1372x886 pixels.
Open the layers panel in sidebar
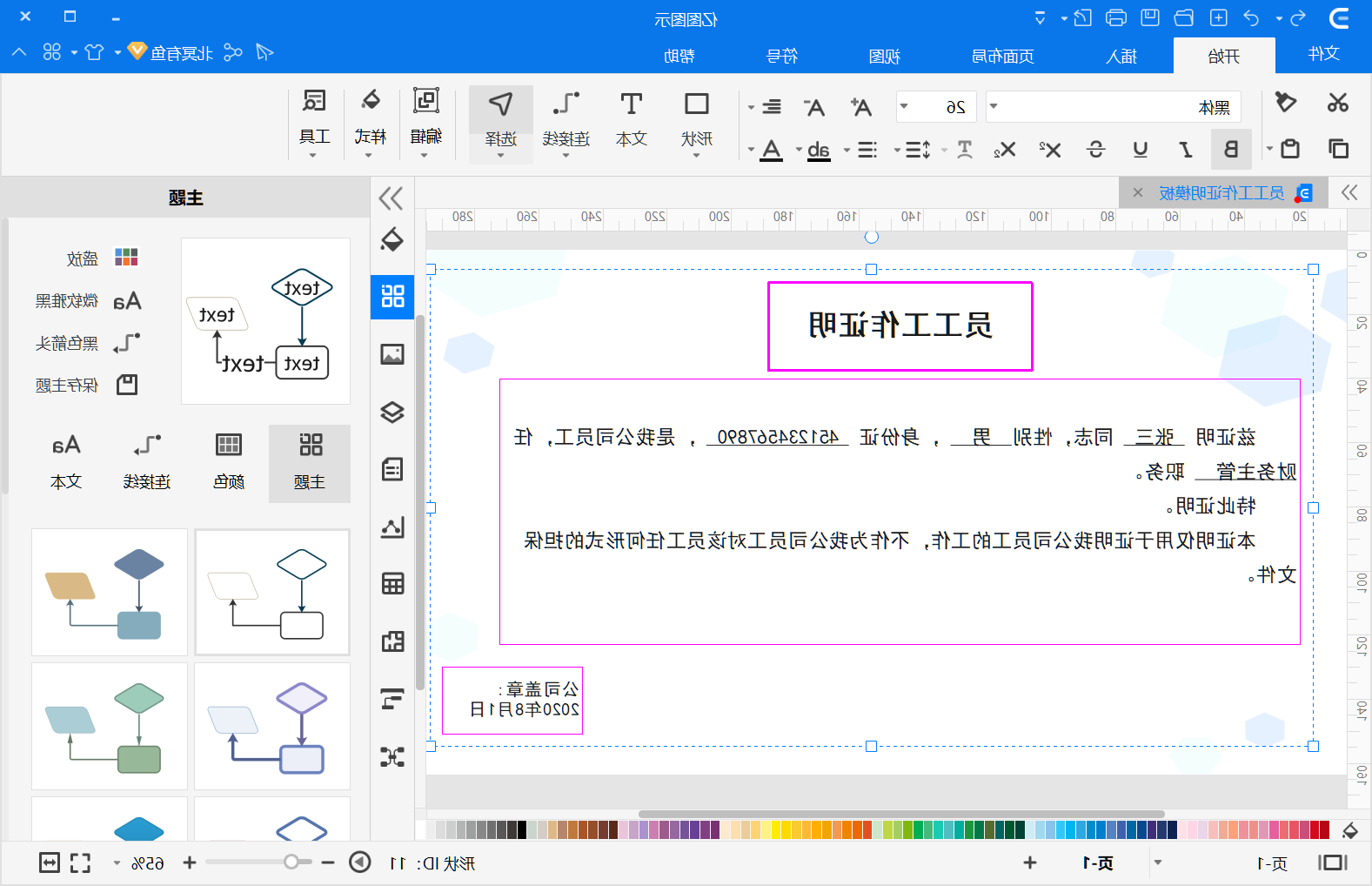[392, 412]
